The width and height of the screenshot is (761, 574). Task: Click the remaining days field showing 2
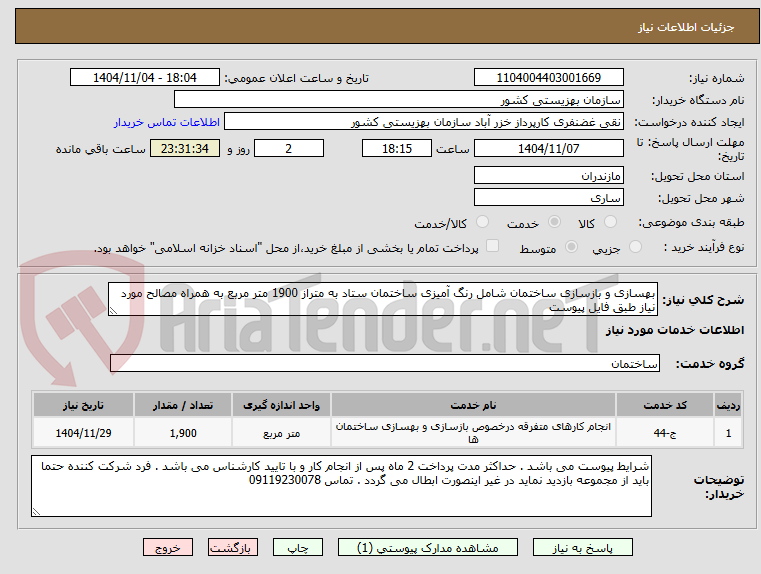point(289,148)
